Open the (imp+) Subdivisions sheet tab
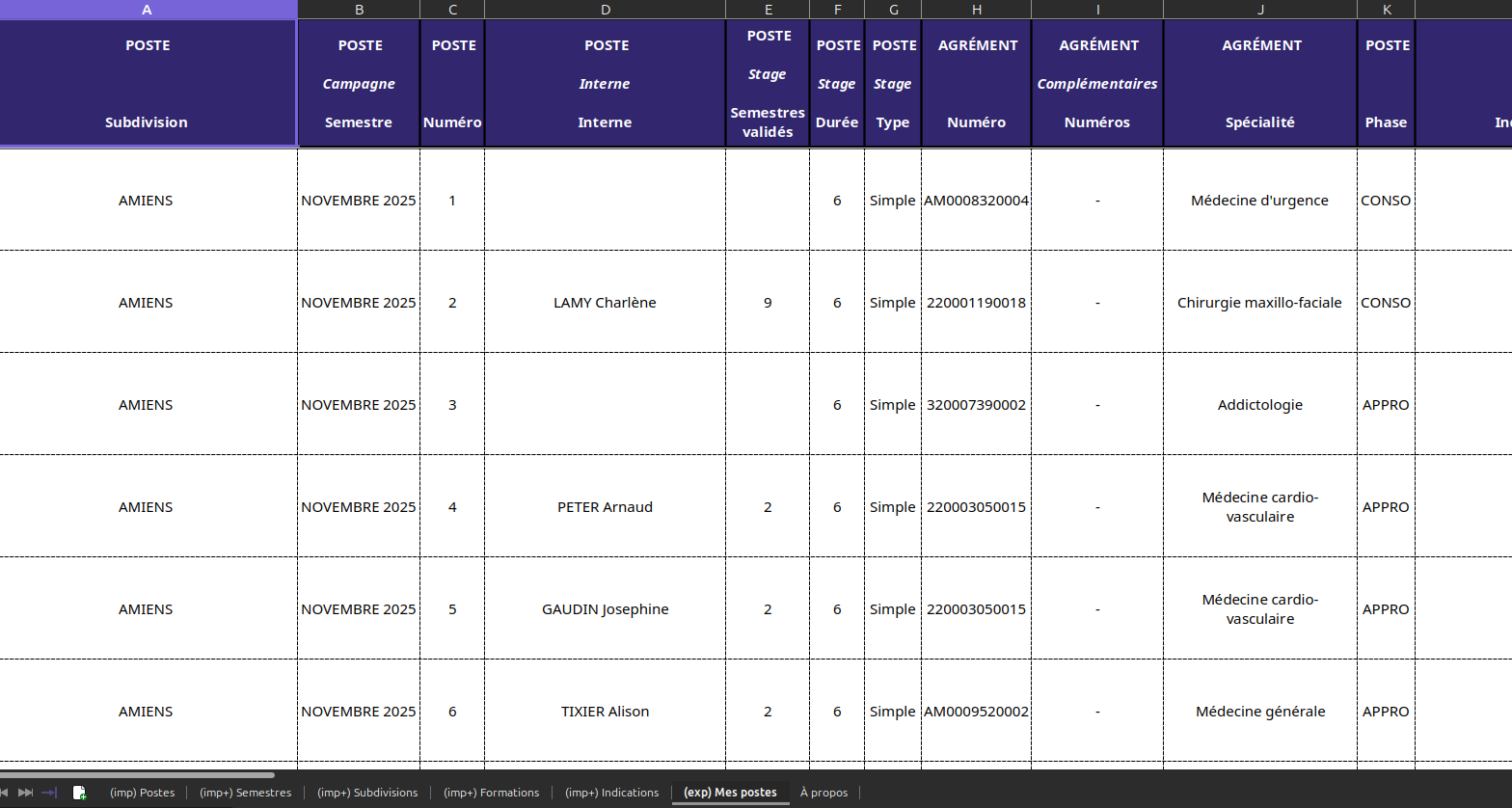1512x808 pixels. pyautogui.click(x=367, y=793)
